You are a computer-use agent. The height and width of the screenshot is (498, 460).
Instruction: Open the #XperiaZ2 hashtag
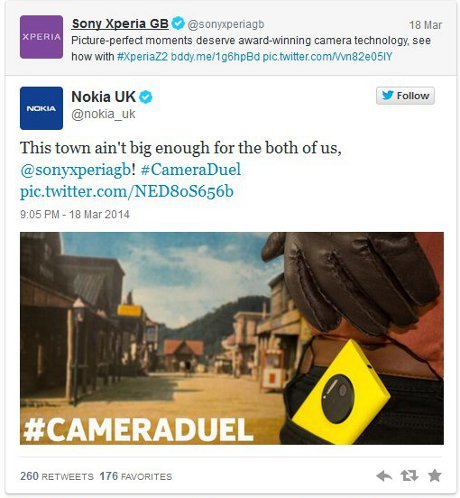coord(142,56)
